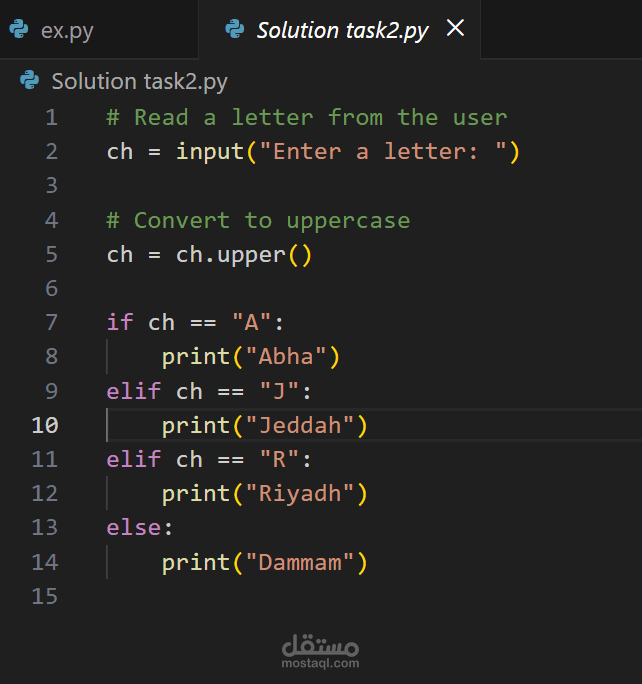Click the print function on line 14
The width and height of the screenshot is (642, 684).
point(196,563)
